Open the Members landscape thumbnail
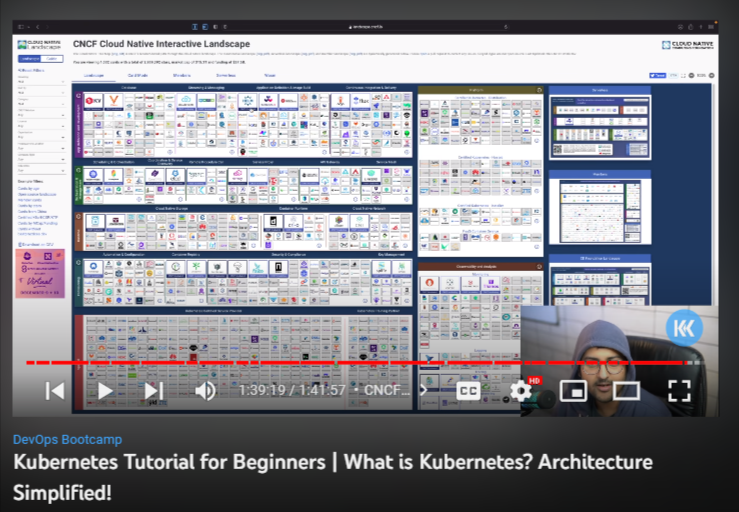739x512 pixels. click(x=600, y=212)
